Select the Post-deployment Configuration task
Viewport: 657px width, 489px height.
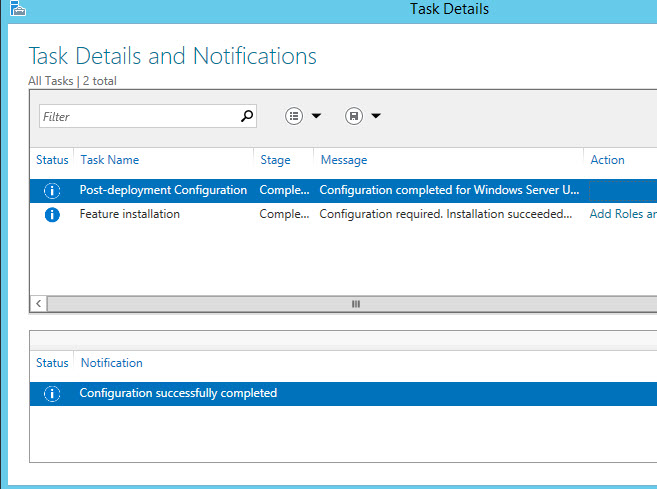tap(163, 190)
